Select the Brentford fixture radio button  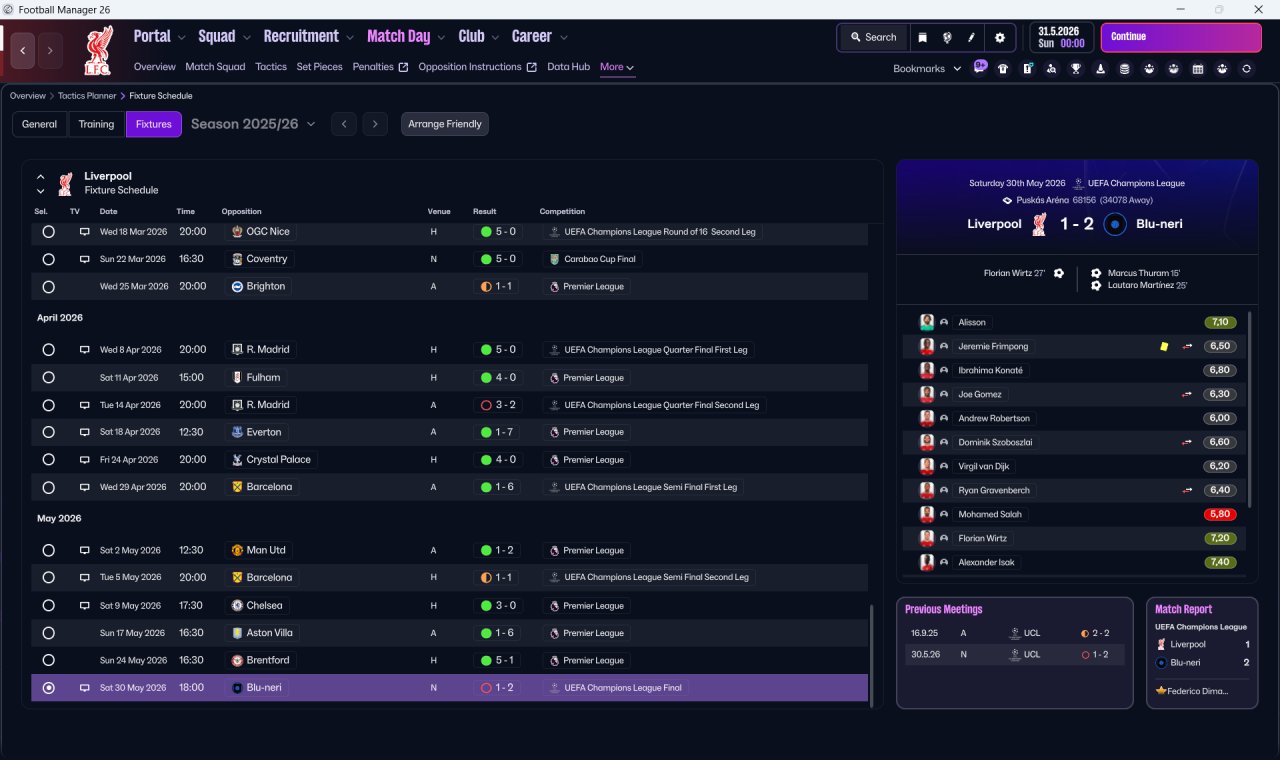(48, 660)
